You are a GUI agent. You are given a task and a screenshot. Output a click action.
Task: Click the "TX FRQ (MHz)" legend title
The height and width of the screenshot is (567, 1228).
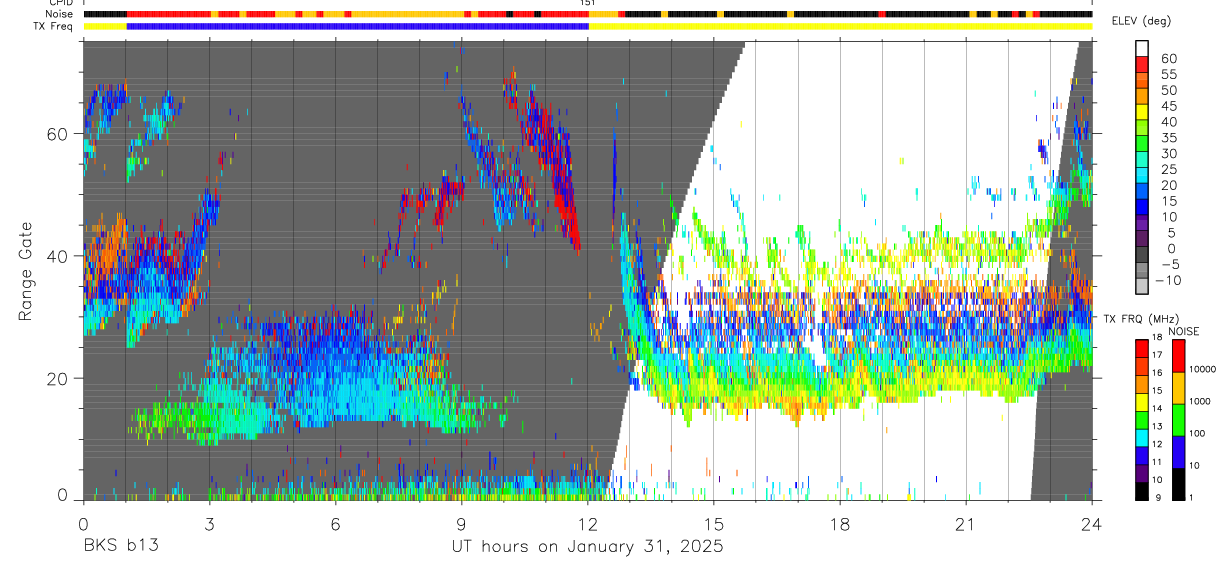[x=1139, y=319]
